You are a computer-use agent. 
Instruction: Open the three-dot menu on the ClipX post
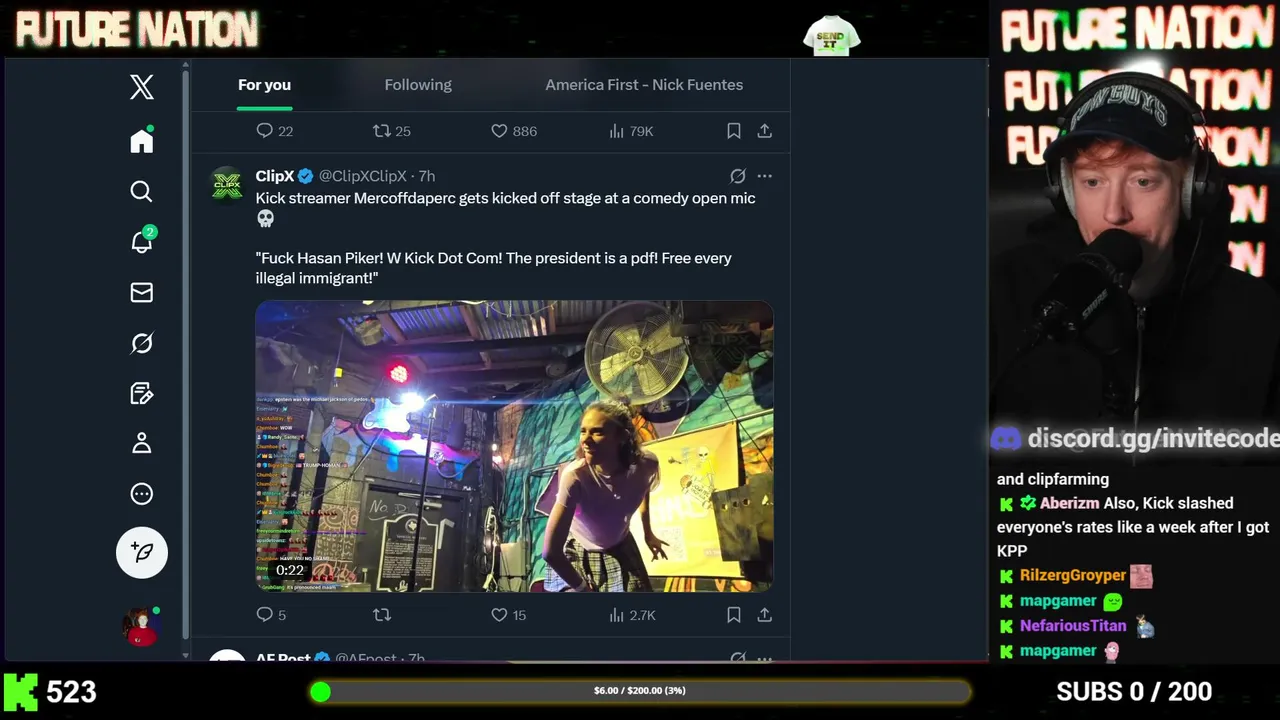[x=765, y=176]
